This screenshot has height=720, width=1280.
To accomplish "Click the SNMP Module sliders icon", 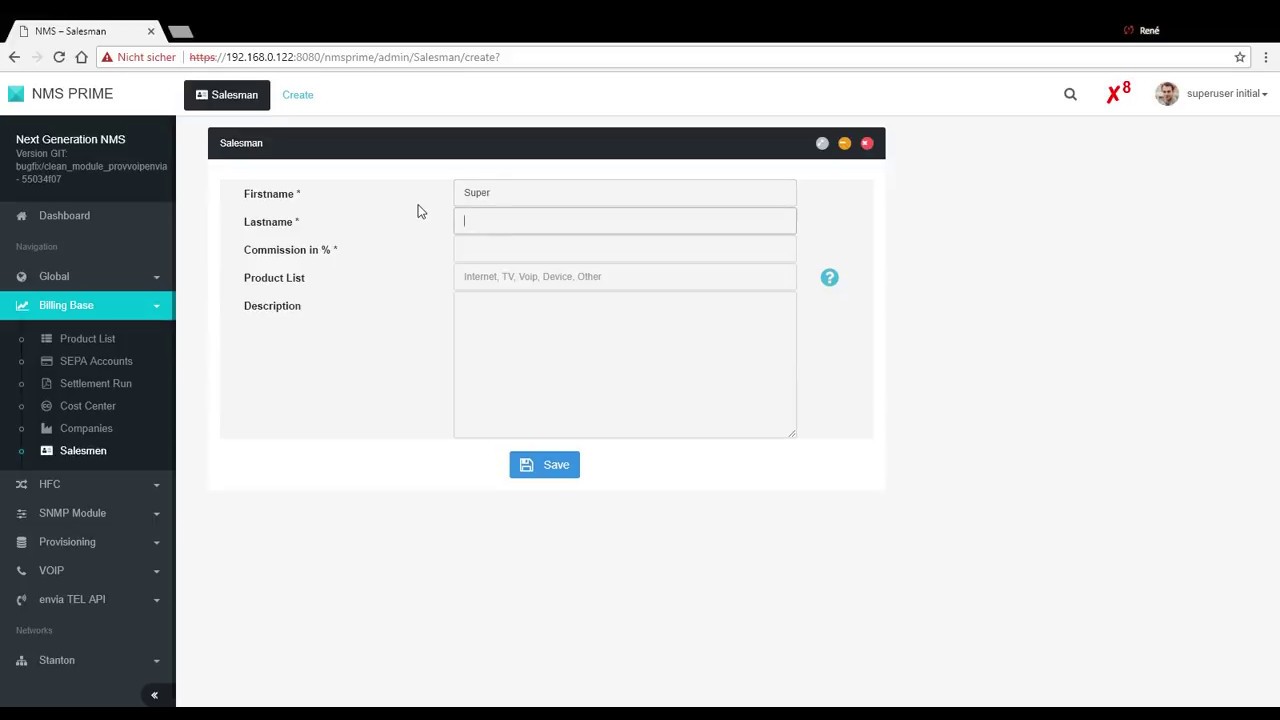I will 22,514.
